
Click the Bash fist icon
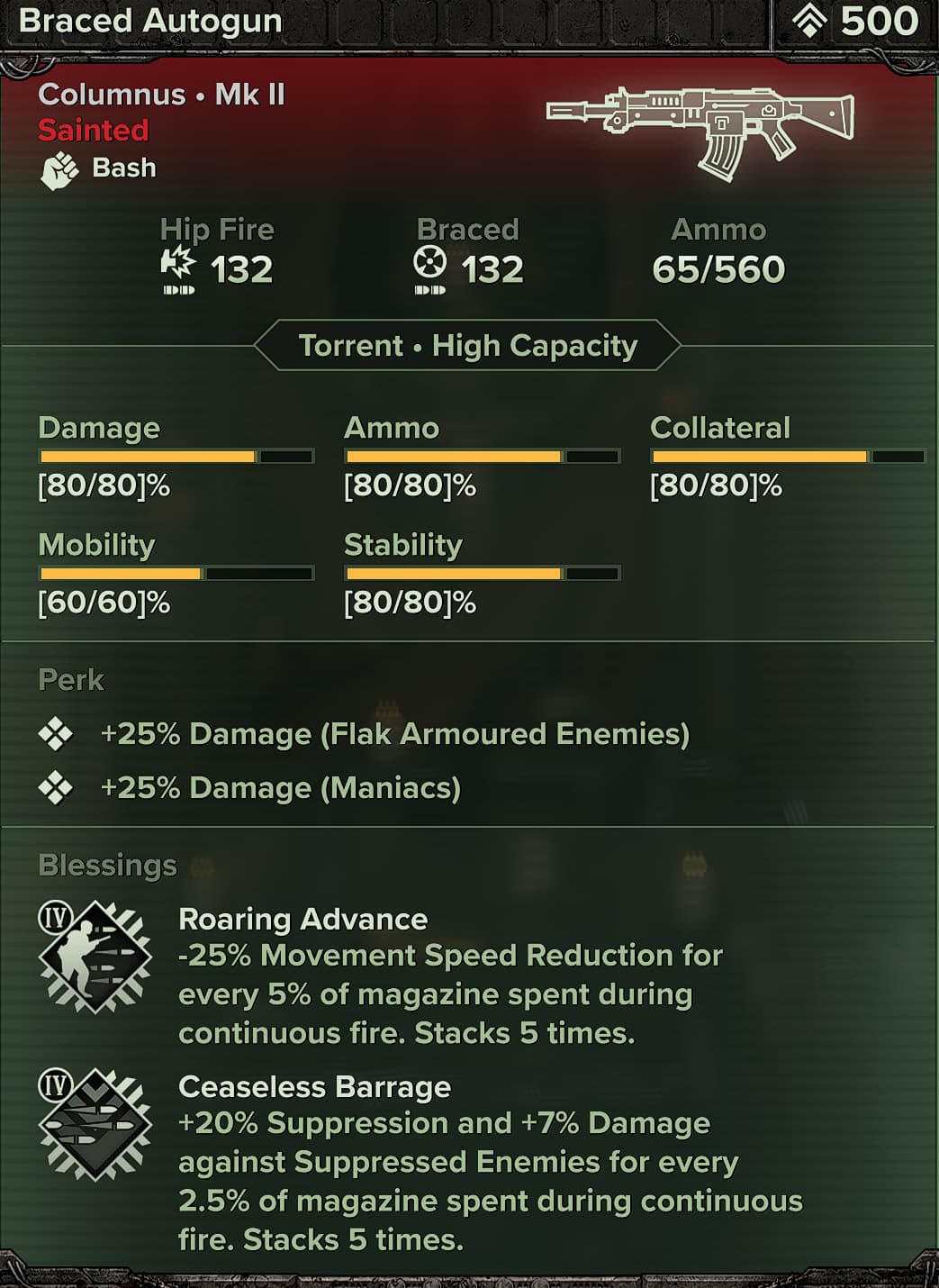pyautogui.click(x=59, y=170)
